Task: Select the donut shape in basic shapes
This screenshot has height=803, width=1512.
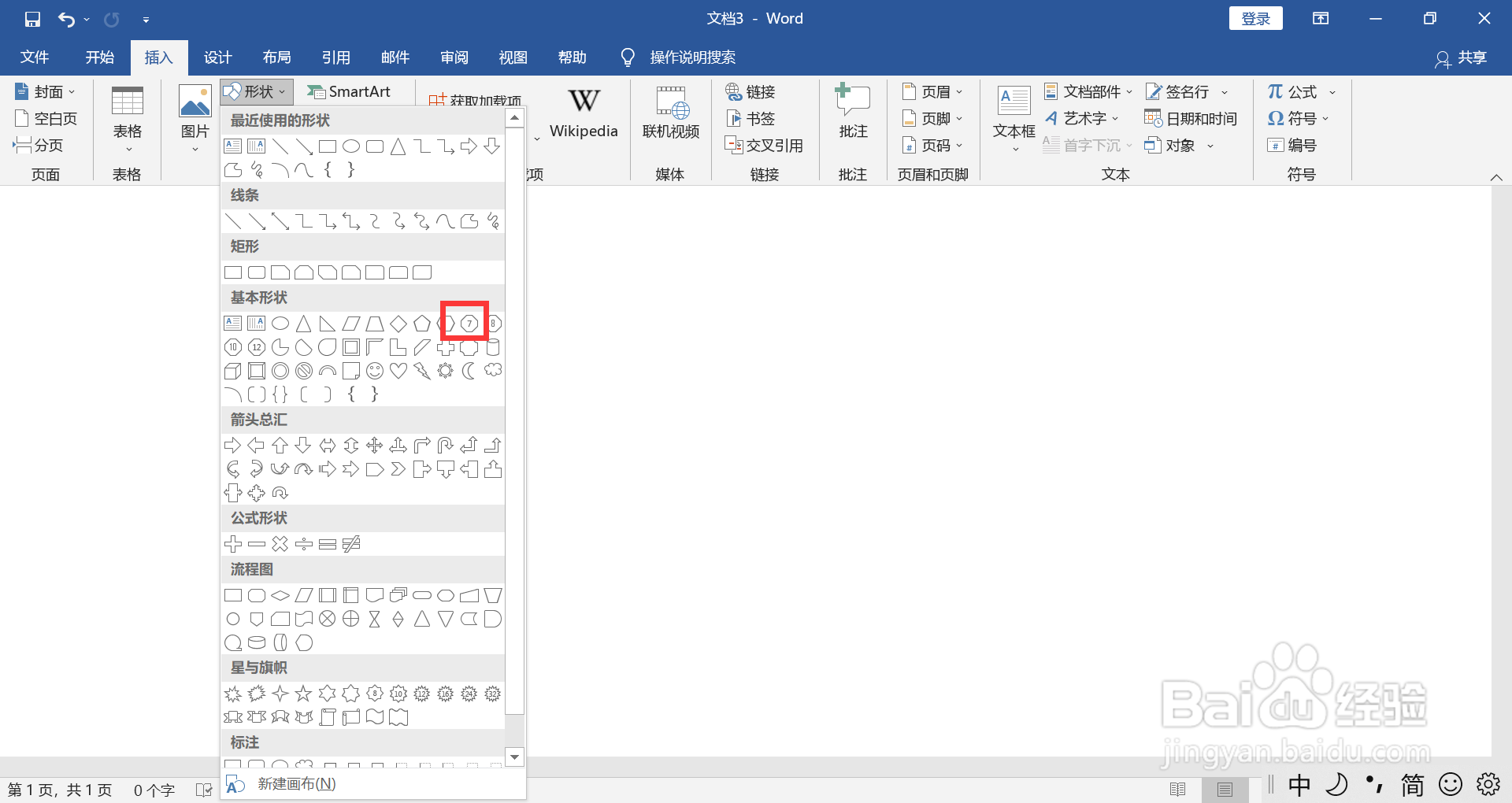Action: 280,371
